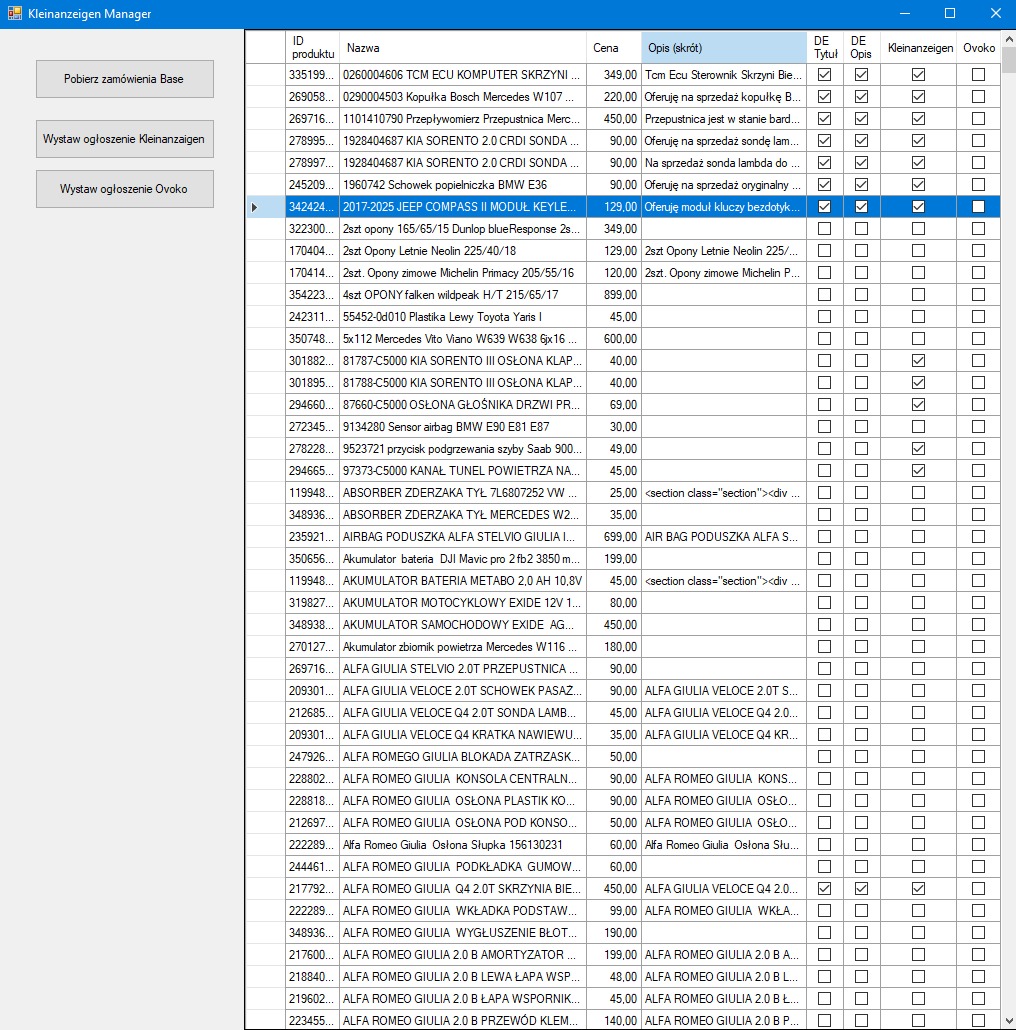The width and height of the screenshot is (1016, 1030).
Task: Select 'Akumulator bateria DJI Mavic pro' cell
Action: coord(463,559)
